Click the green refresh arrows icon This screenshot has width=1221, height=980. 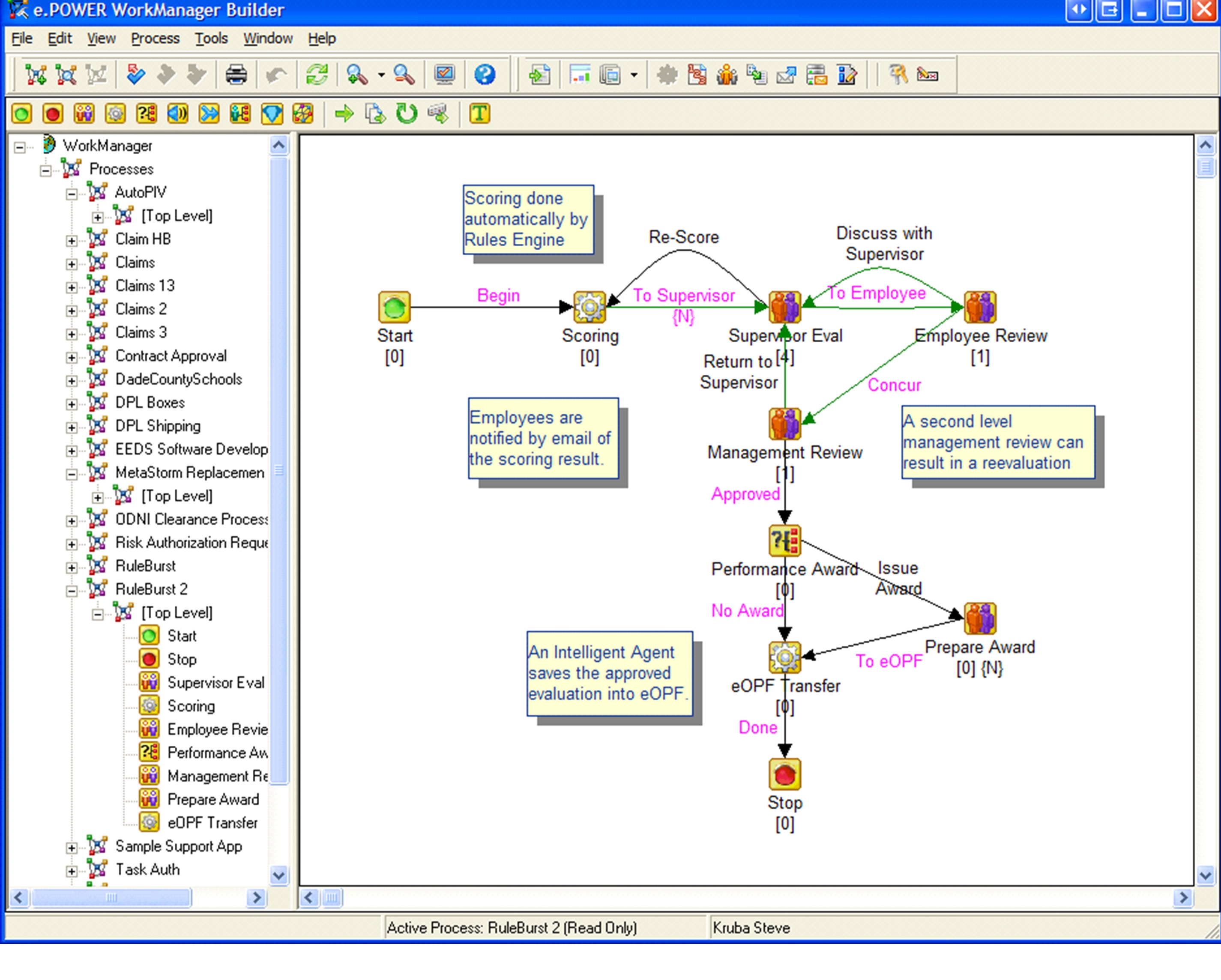317,75
